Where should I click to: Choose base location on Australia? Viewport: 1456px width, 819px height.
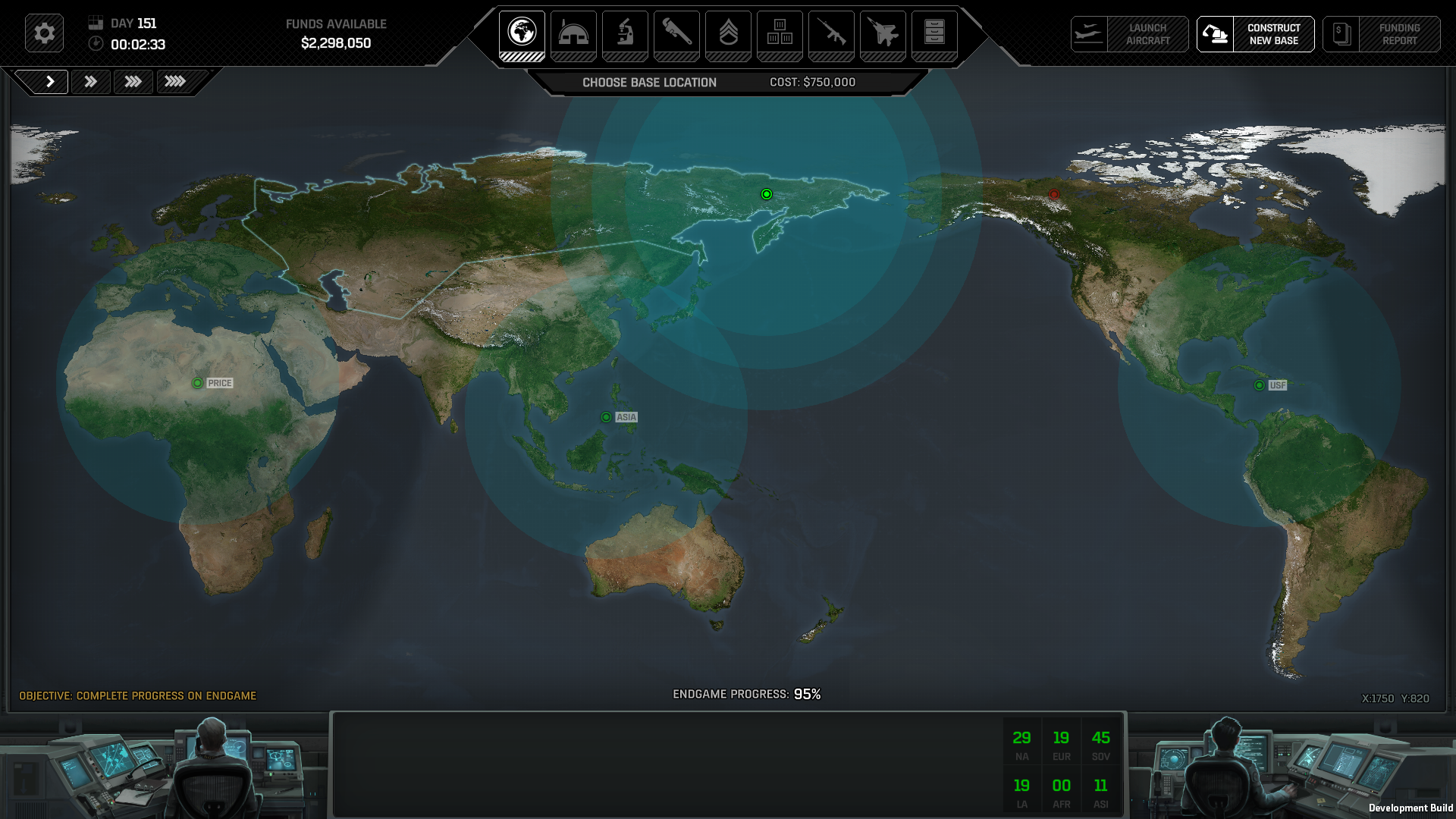664,557
